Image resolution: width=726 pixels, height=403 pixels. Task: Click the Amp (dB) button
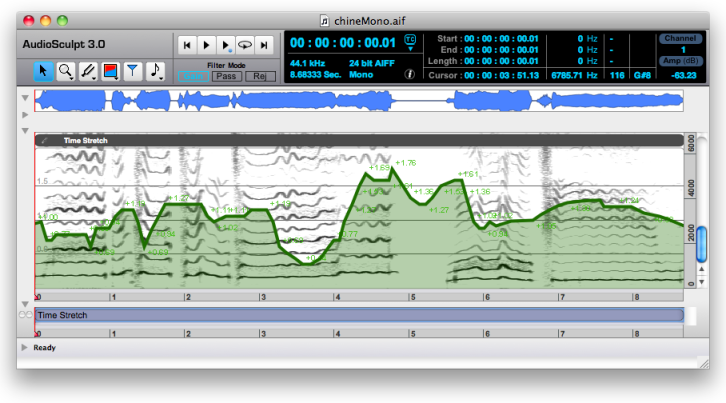pyautogui.click(x=680, y=61)
